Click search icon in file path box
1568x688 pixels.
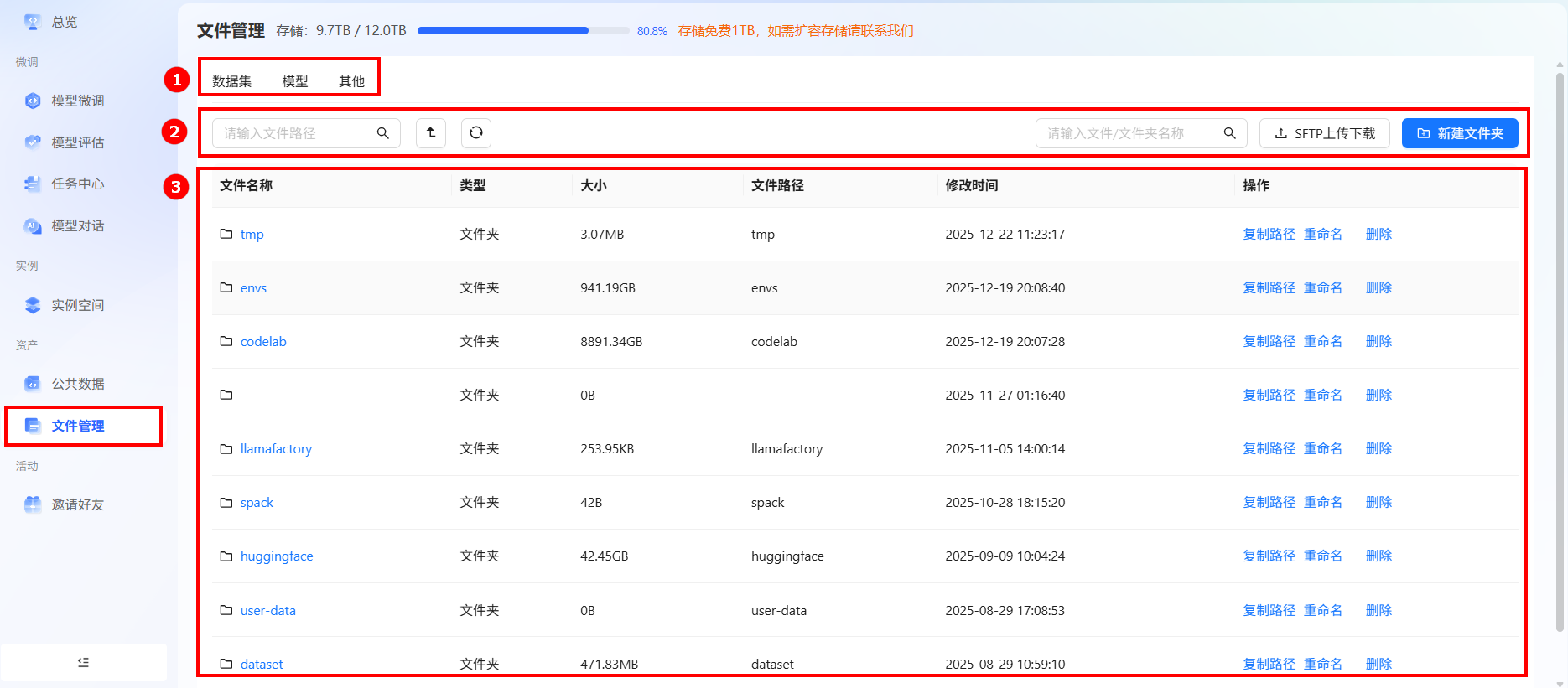pos(383,133)
